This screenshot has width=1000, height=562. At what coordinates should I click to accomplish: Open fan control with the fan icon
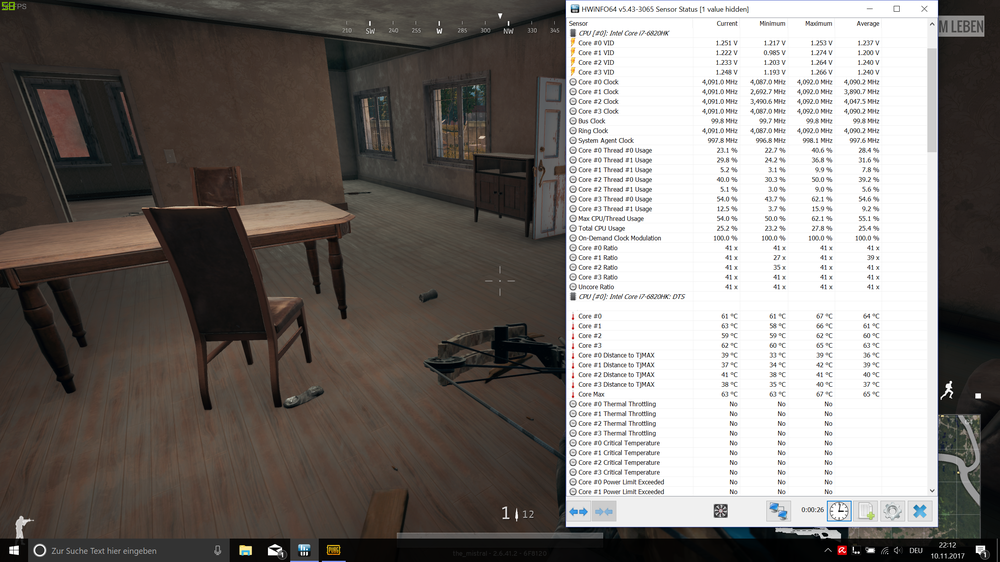tap(720, 511)
